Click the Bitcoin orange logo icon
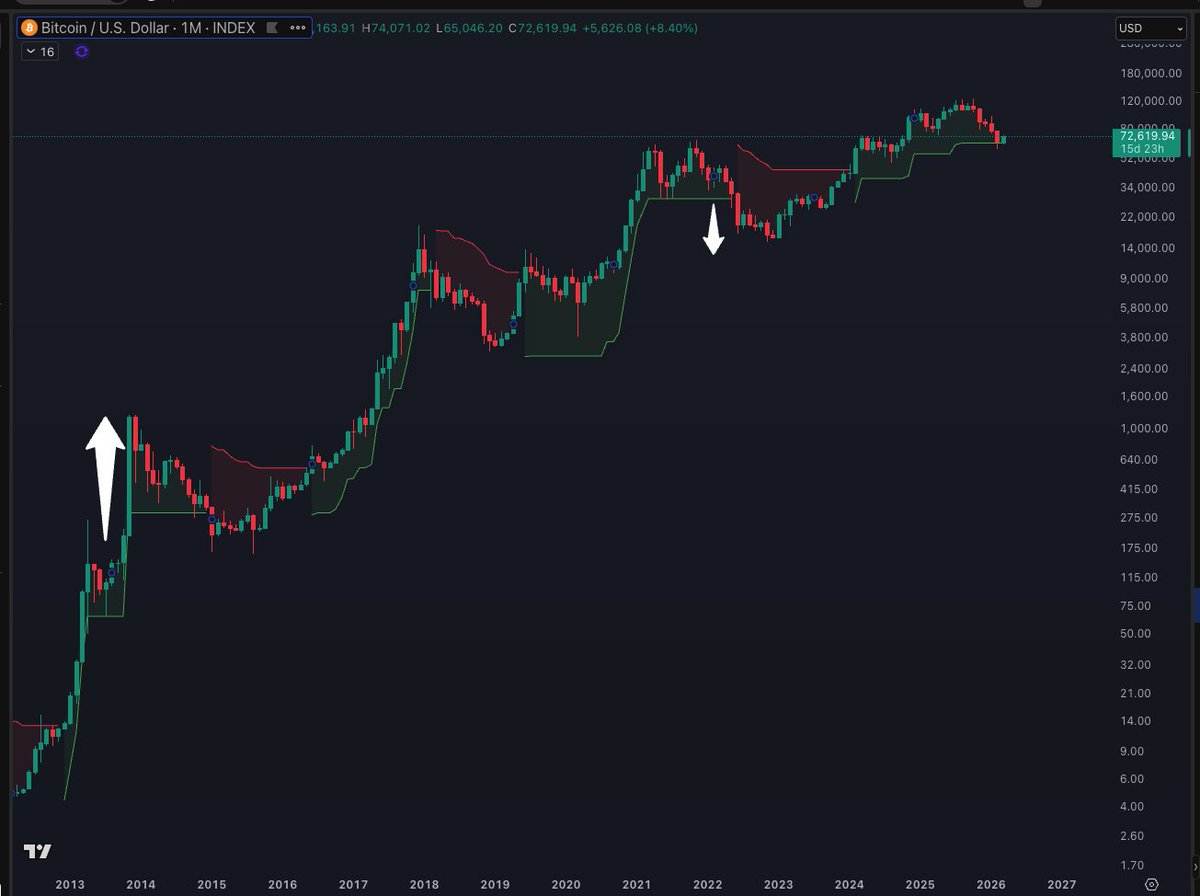 [x=28, y=28]
